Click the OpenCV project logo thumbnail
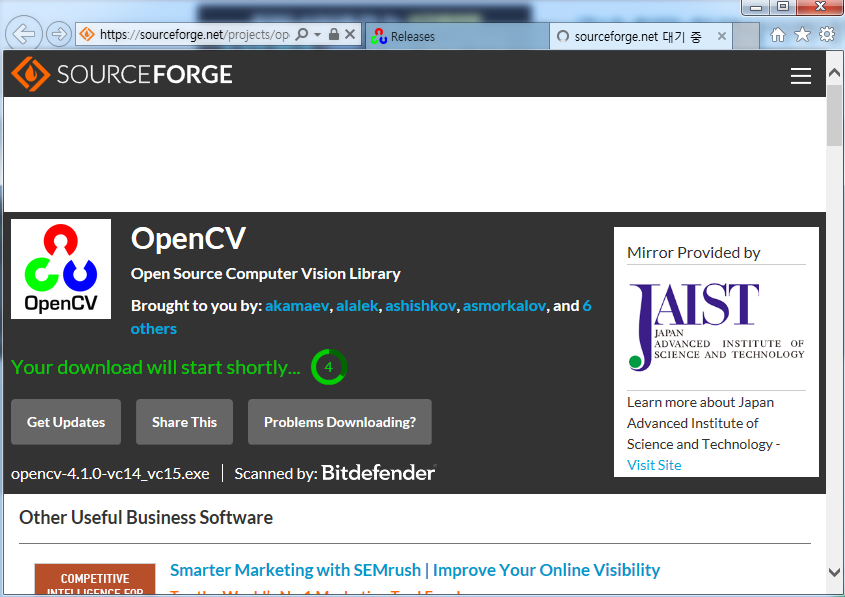Image resolution: width=845 pixels, height=597 pixels. pyautogui.click(x=61, y=269)
